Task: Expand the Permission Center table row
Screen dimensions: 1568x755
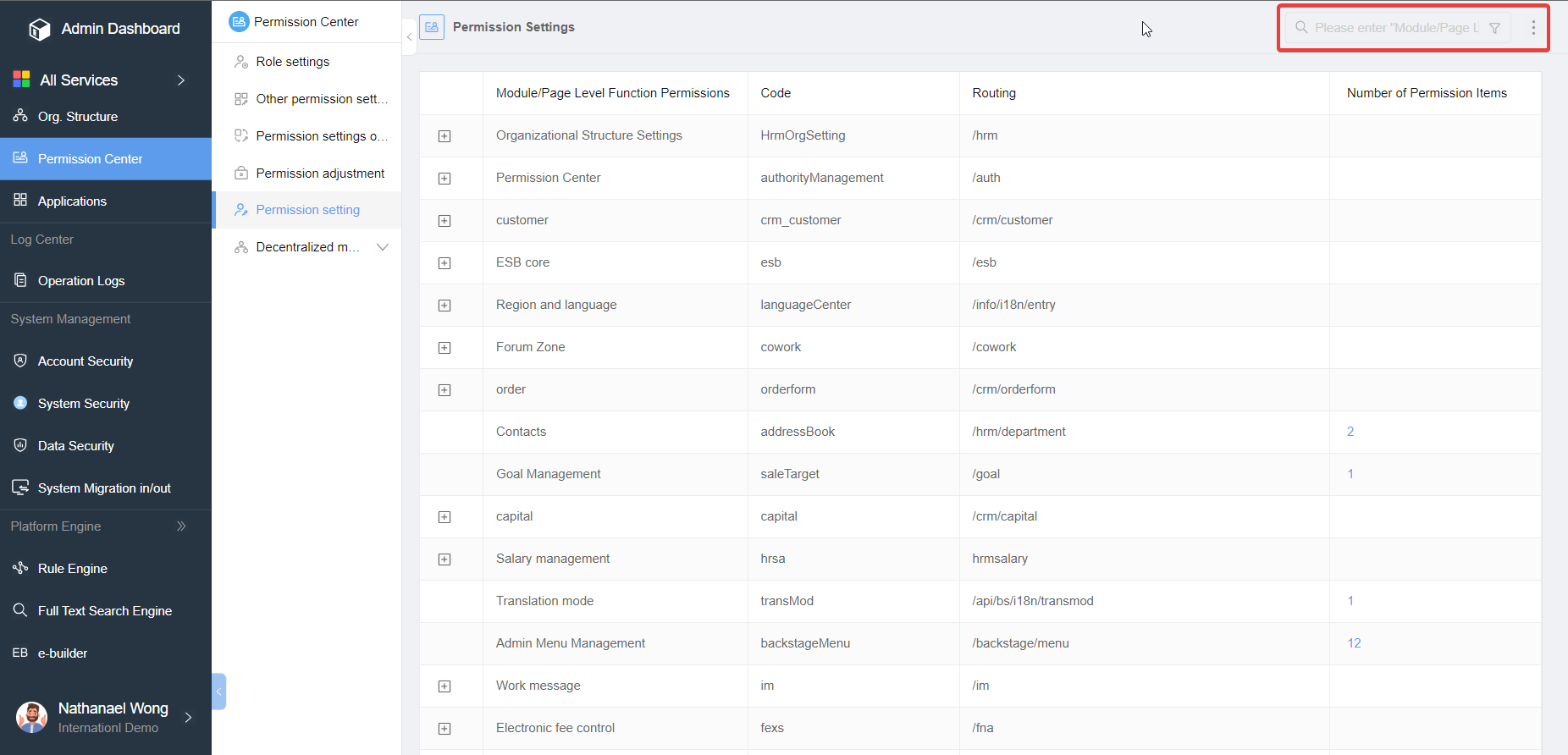Action: click(x=444, y=179)
